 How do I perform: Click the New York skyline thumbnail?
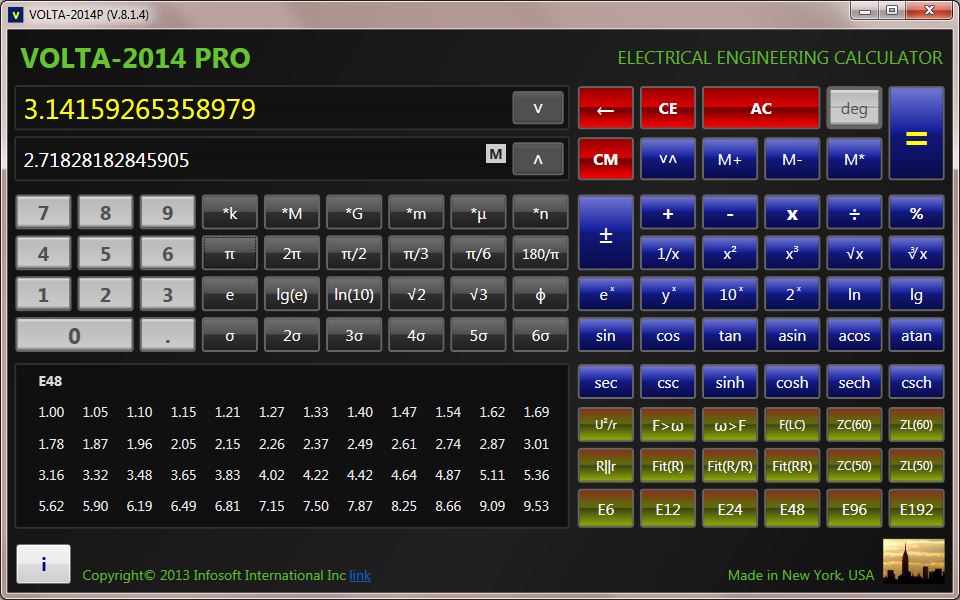coord(913,561)
